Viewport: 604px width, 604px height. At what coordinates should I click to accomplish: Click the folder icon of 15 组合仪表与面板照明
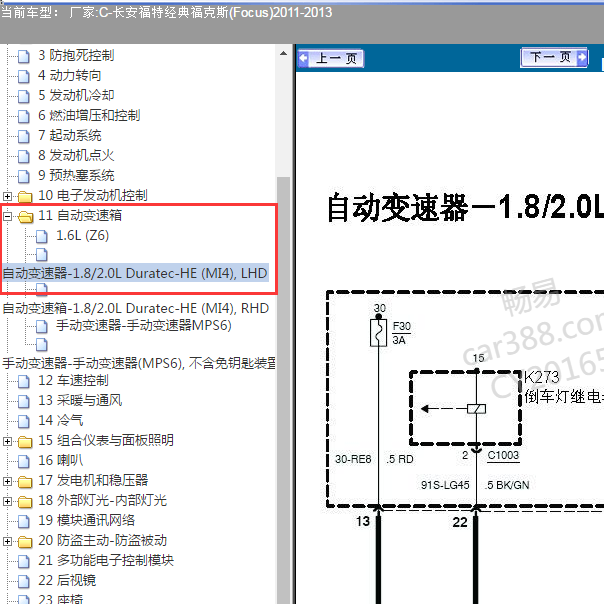pyautogui.click(x=25, y=442)
